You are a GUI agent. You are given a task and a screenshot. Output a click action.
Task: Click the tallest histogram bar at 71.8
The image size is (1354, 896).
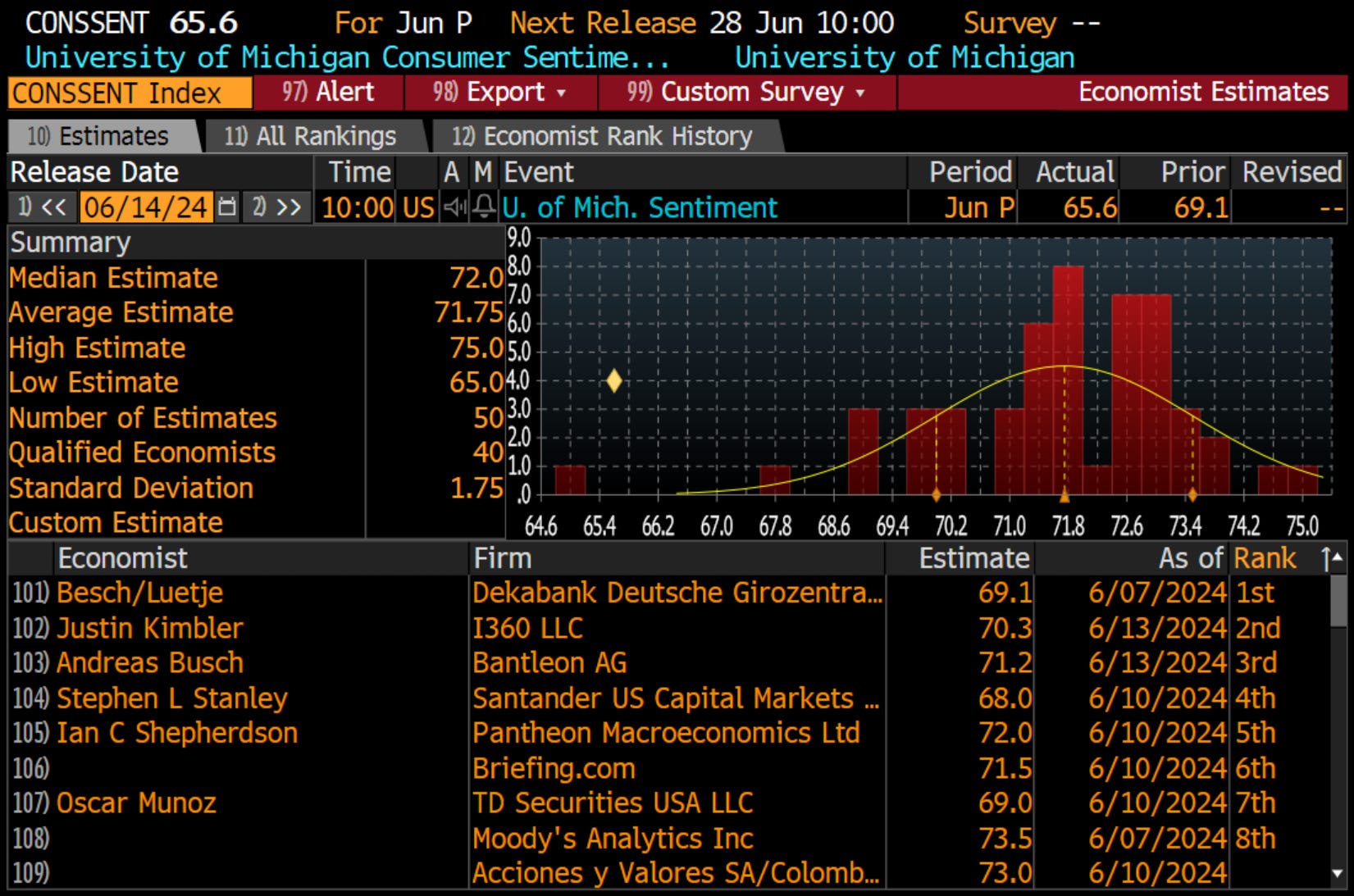1068,380
